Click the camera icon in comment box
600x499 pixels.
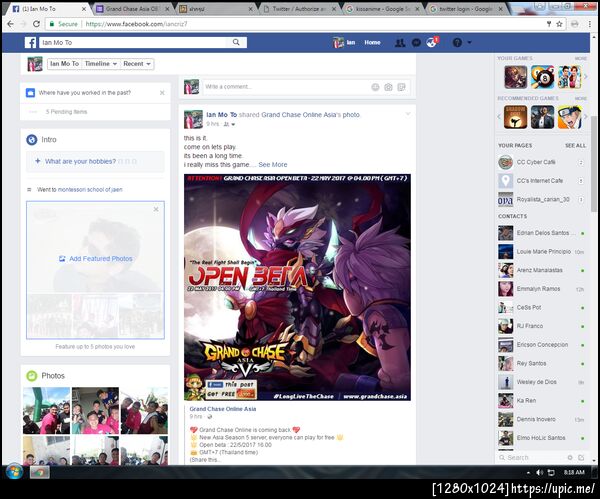point(388,87)
